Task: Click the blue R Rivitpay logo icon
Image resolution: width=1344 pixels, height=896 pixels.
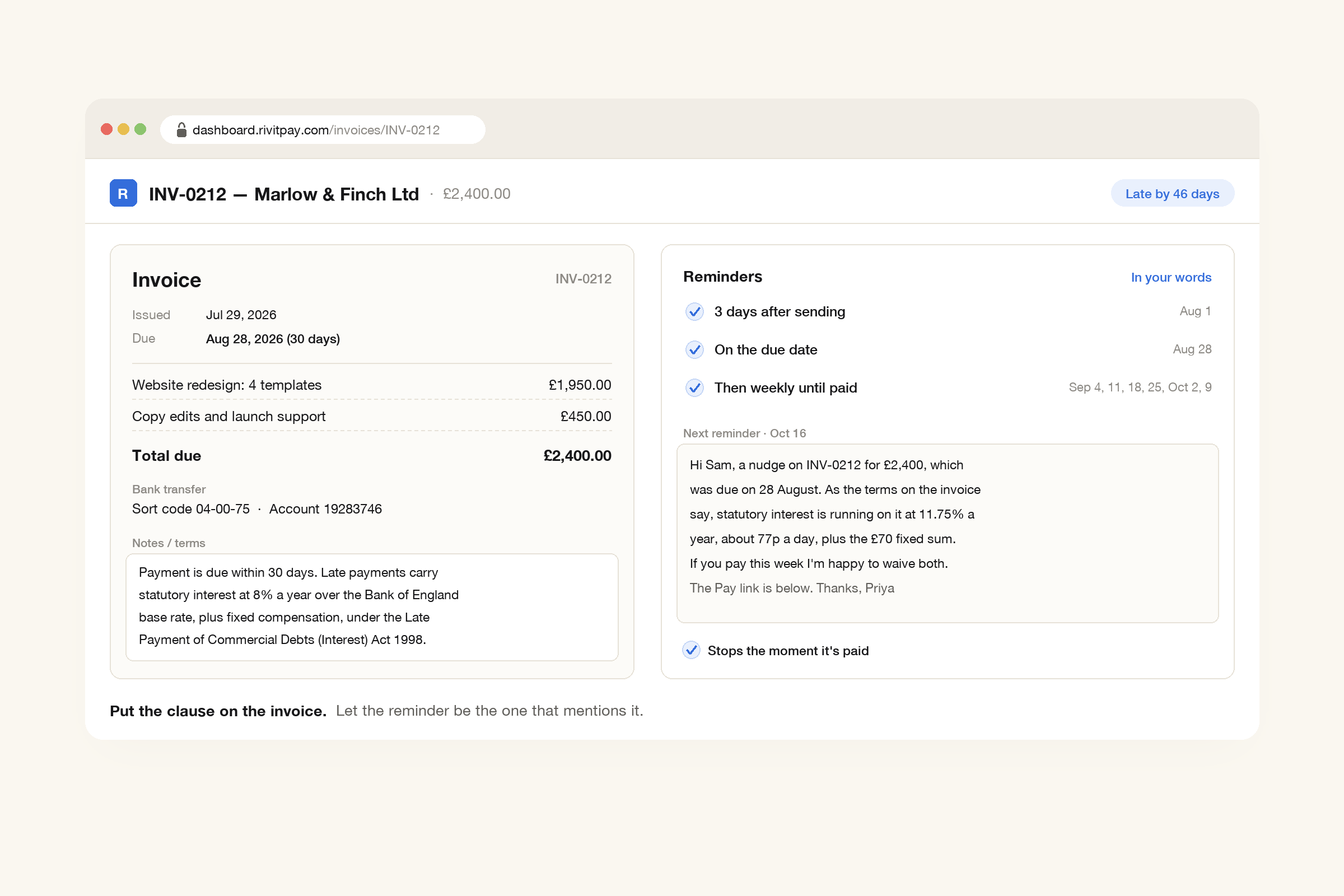Action: [x=123, y=193]
